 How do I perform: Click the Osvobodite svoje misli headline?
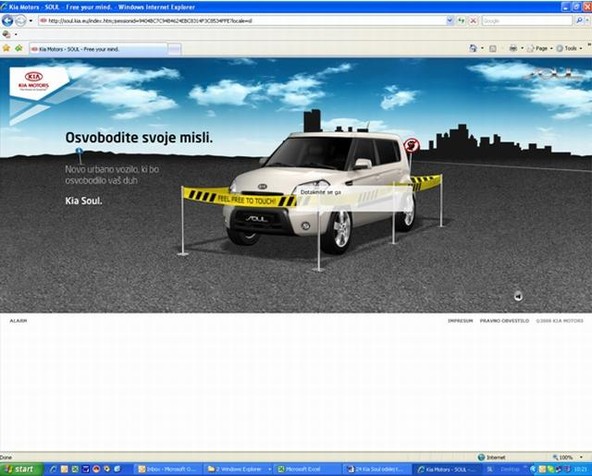tap(139, 137)
